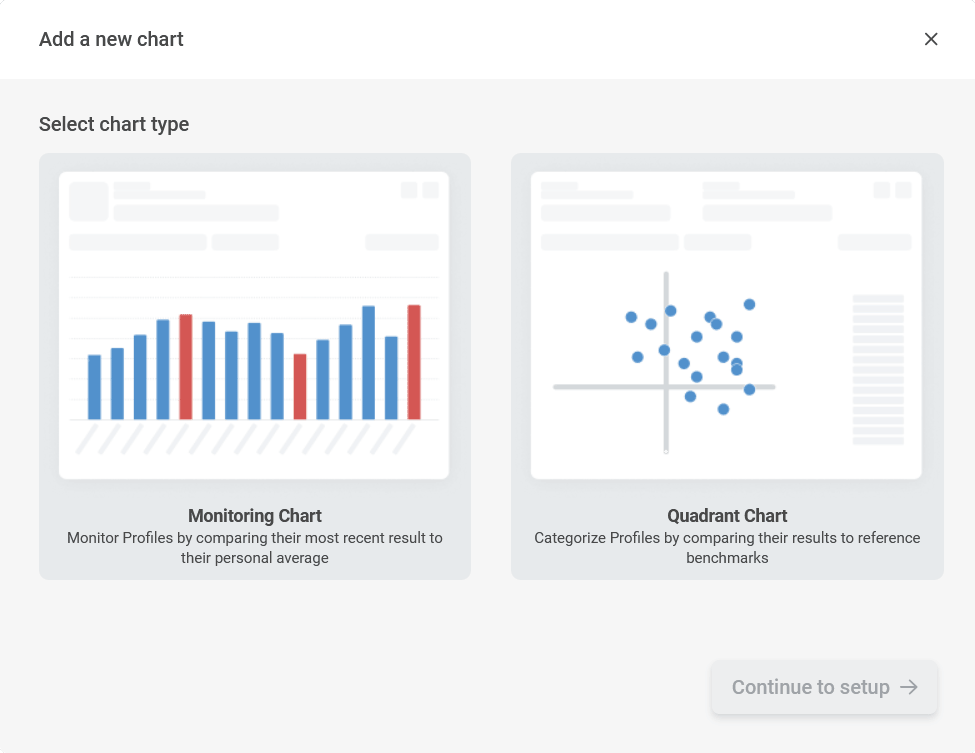Click the first red bar in monitoring preview
Viewport: 975px width, 753px height.
click(186, 367)
